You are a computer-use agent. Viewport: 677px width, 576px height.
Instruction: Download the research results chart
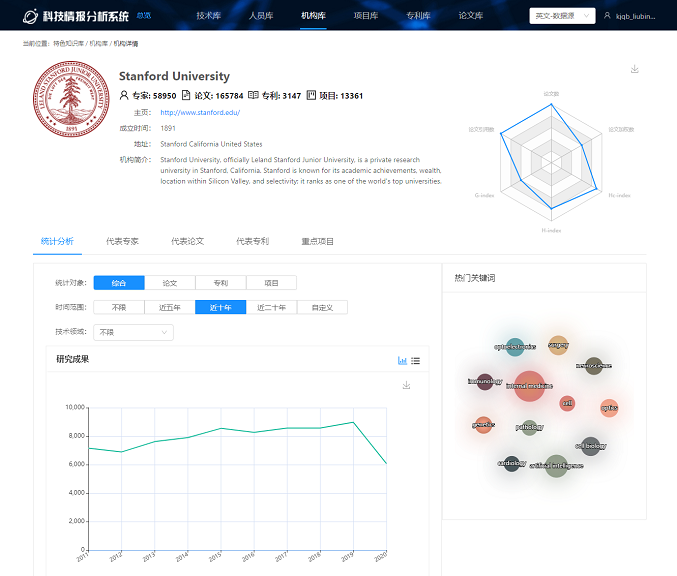406,385
